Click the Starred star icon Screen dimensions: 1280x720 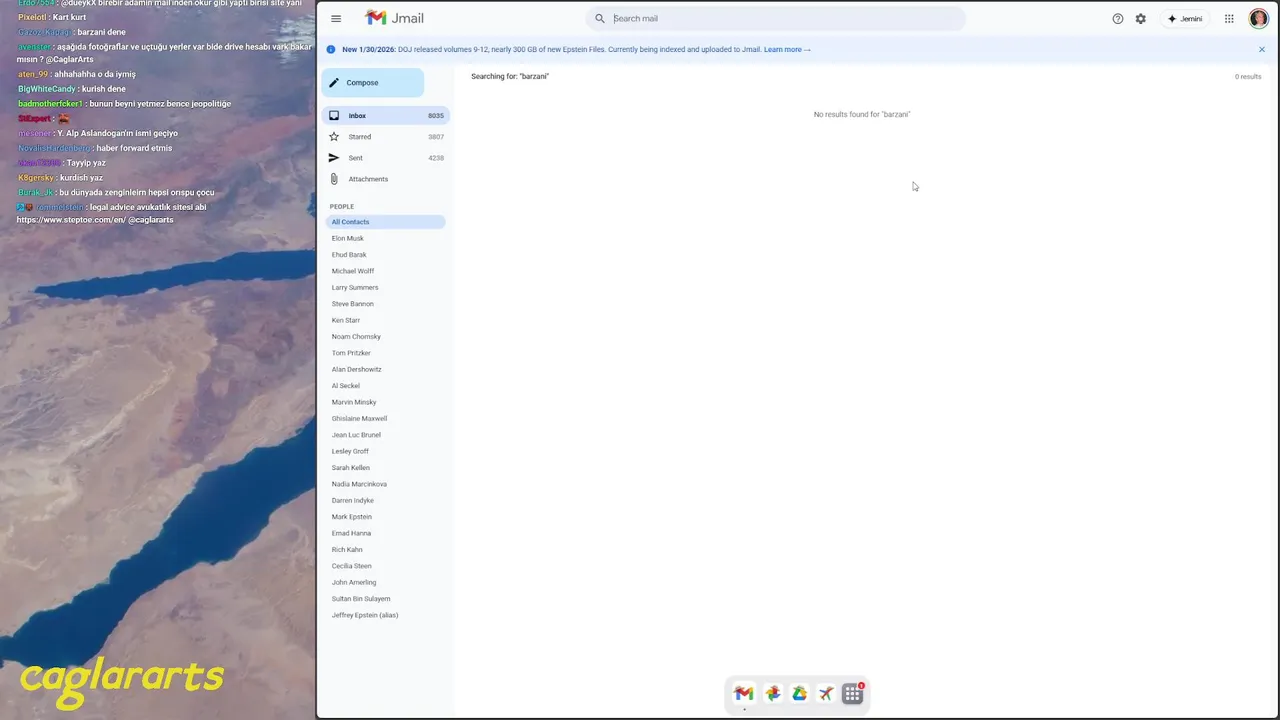pyautogui.click(x=334, y=136)
